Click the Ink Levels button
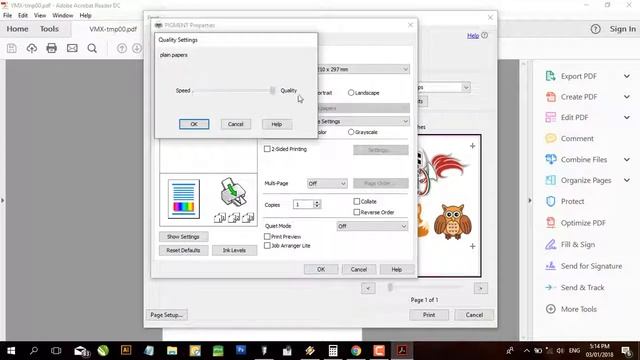Image resolution: width=640 pixels, height=360 pixels. [x=234, y=250]
